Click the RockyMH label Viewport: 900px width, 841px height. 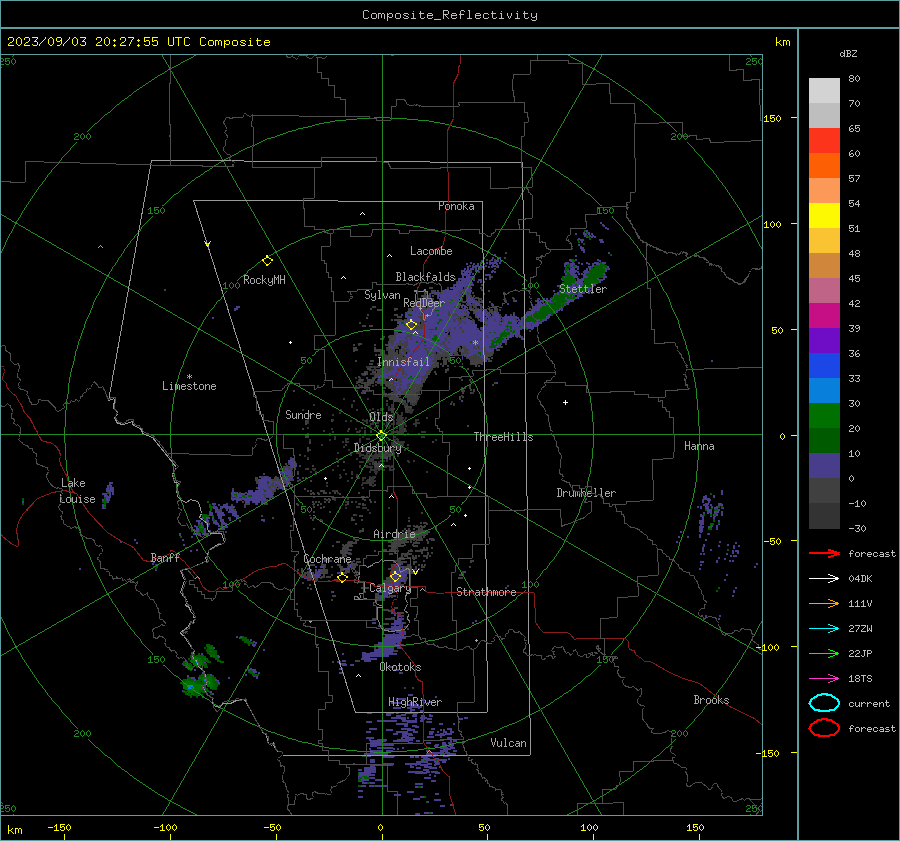(264, 280)
